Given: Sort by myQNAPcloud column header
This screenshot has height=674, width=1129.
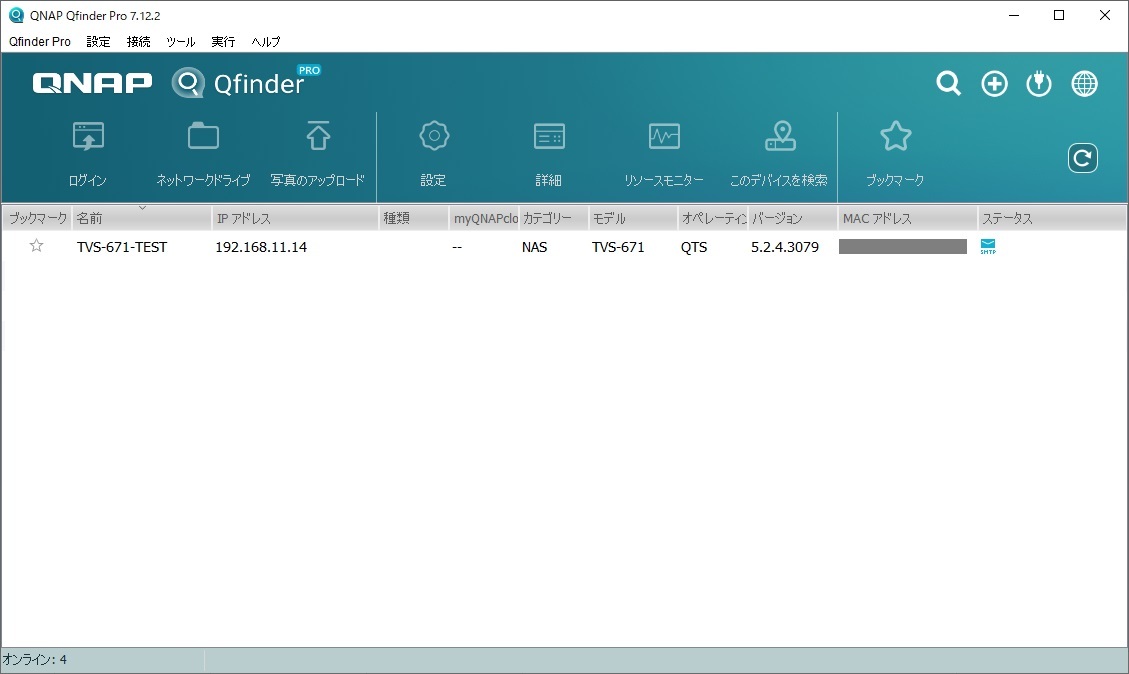Looking at the screenshot, I should click(484, 218).
